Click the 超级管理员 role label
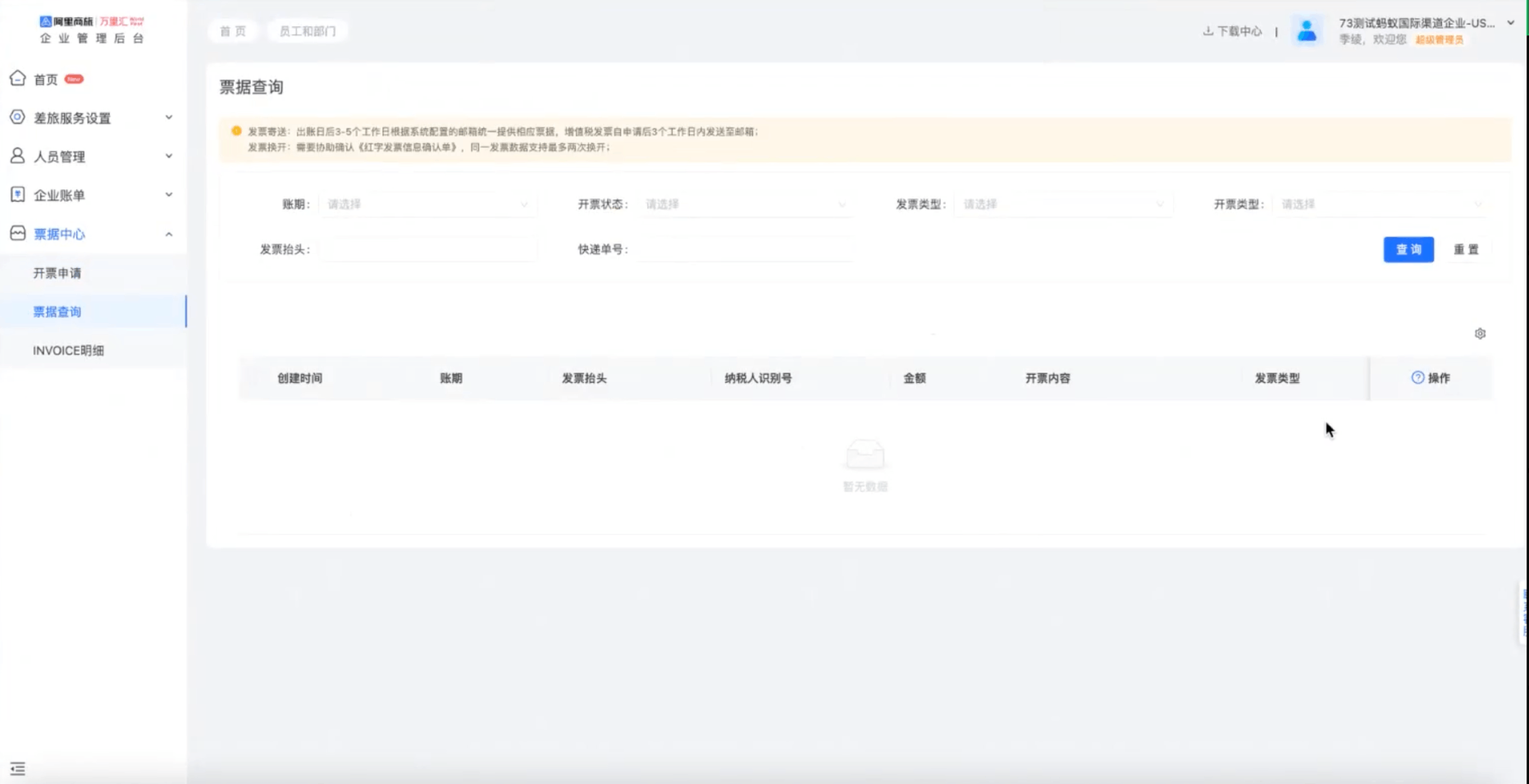Screen dimensions: 1529x784 (1440, 39)
